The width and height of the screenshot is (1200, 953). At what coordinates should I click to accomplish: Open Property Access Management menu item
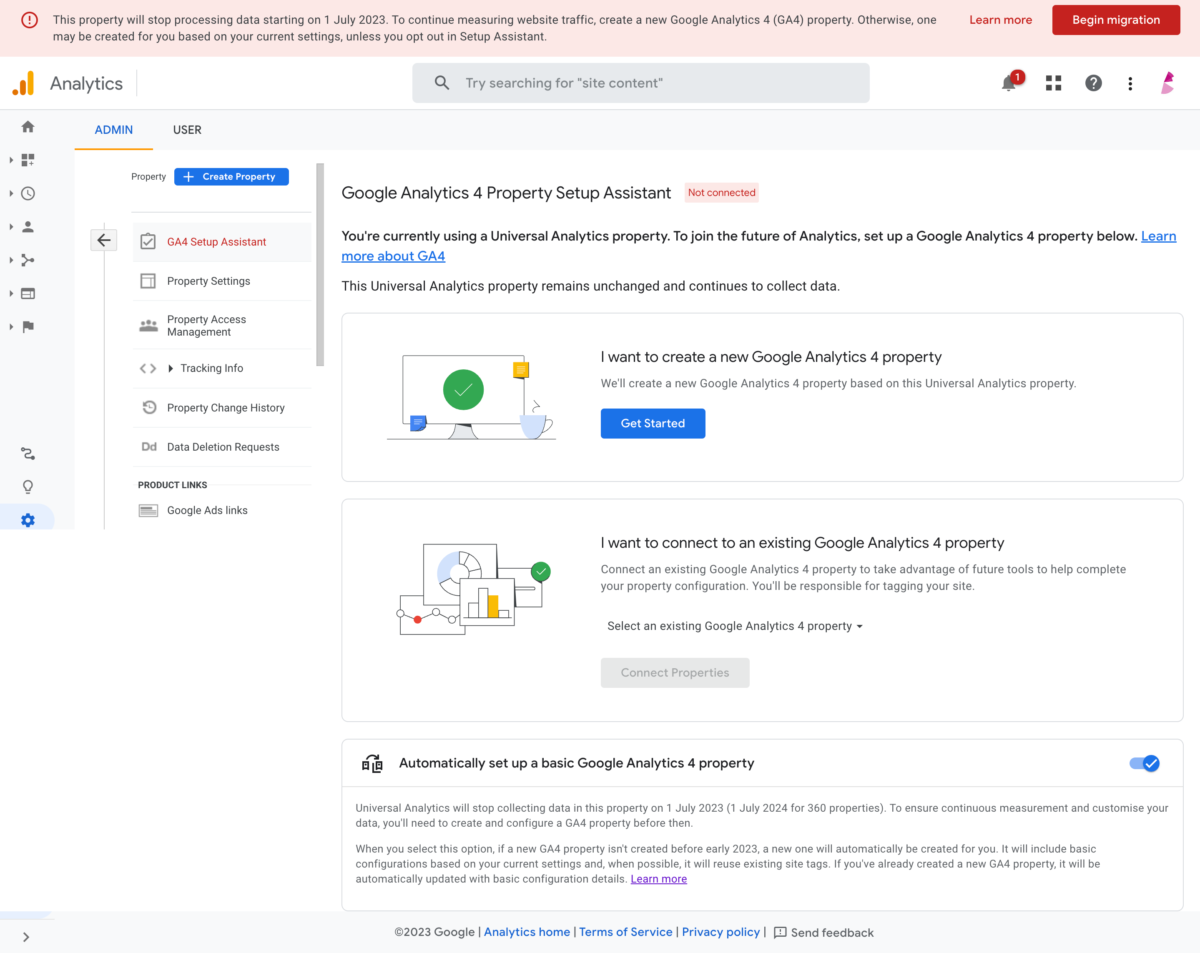coord(222,325)
